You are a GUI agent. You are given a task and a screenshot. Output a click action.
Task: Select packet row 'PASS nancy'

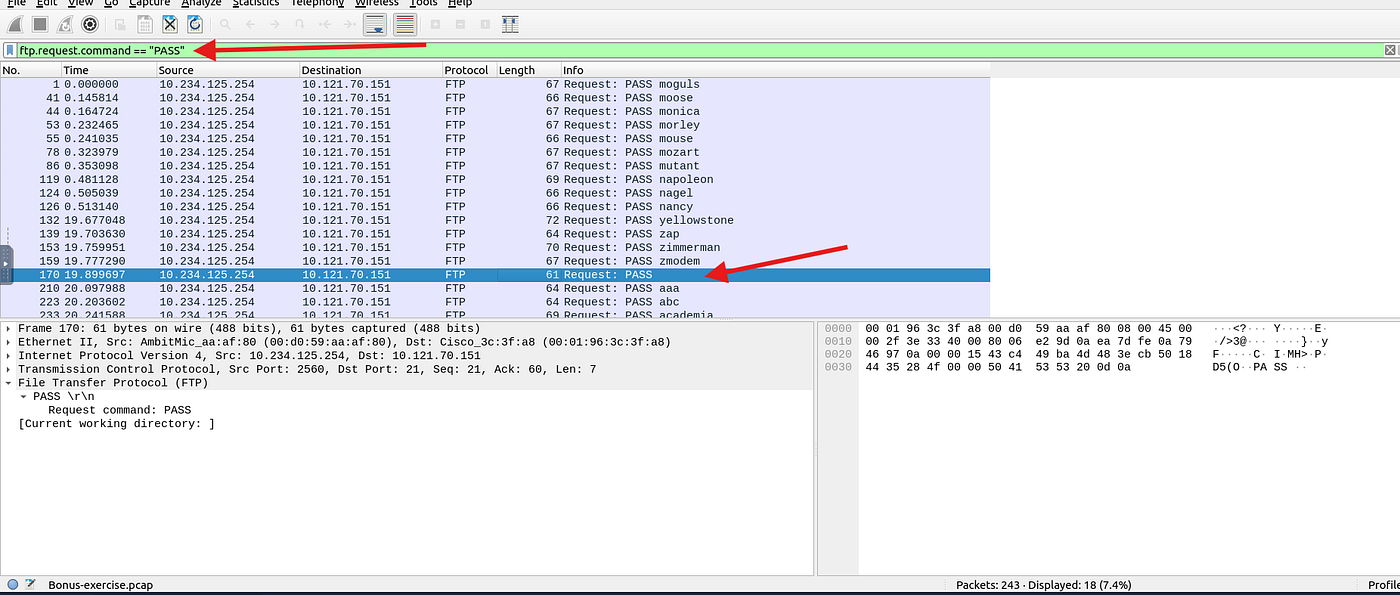point(495,207)
